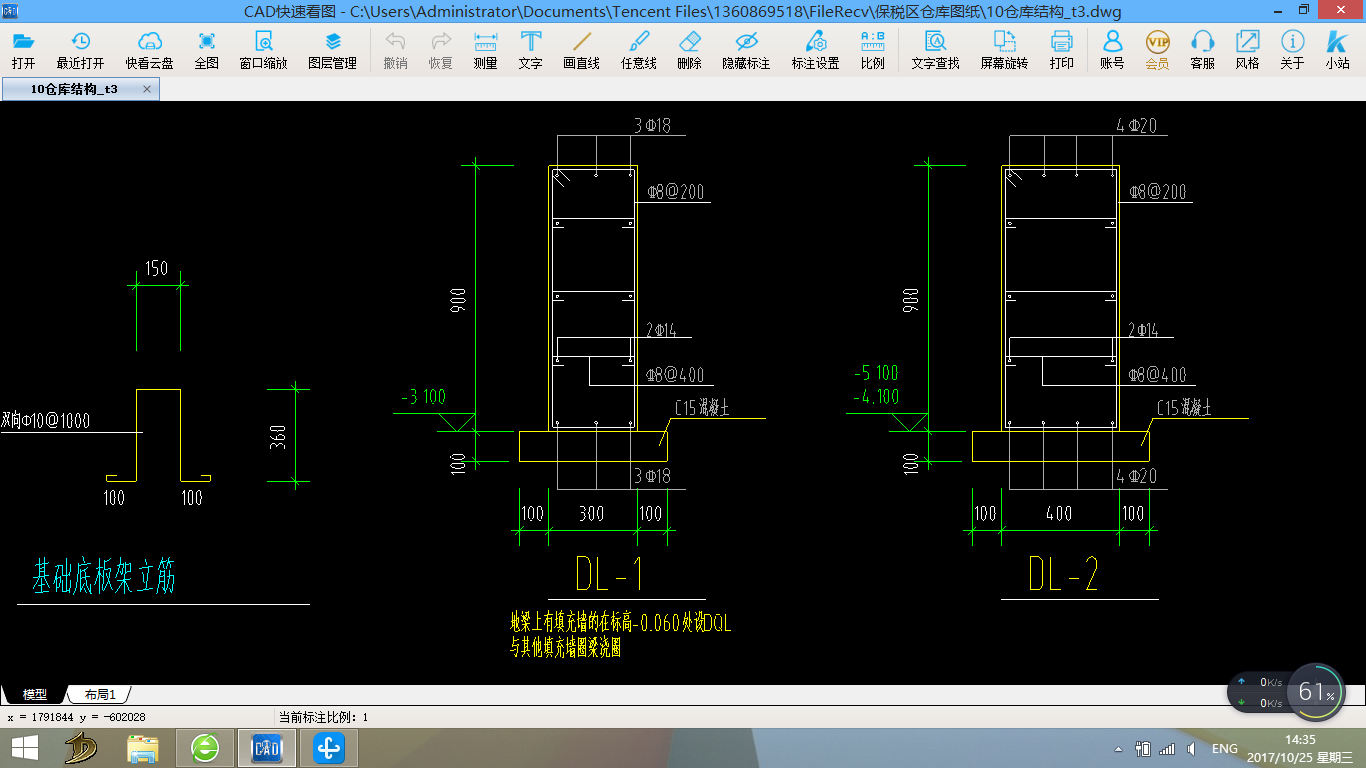Select the 文字 text tool
Screen dimensions: 1366x768
(531, 50)
